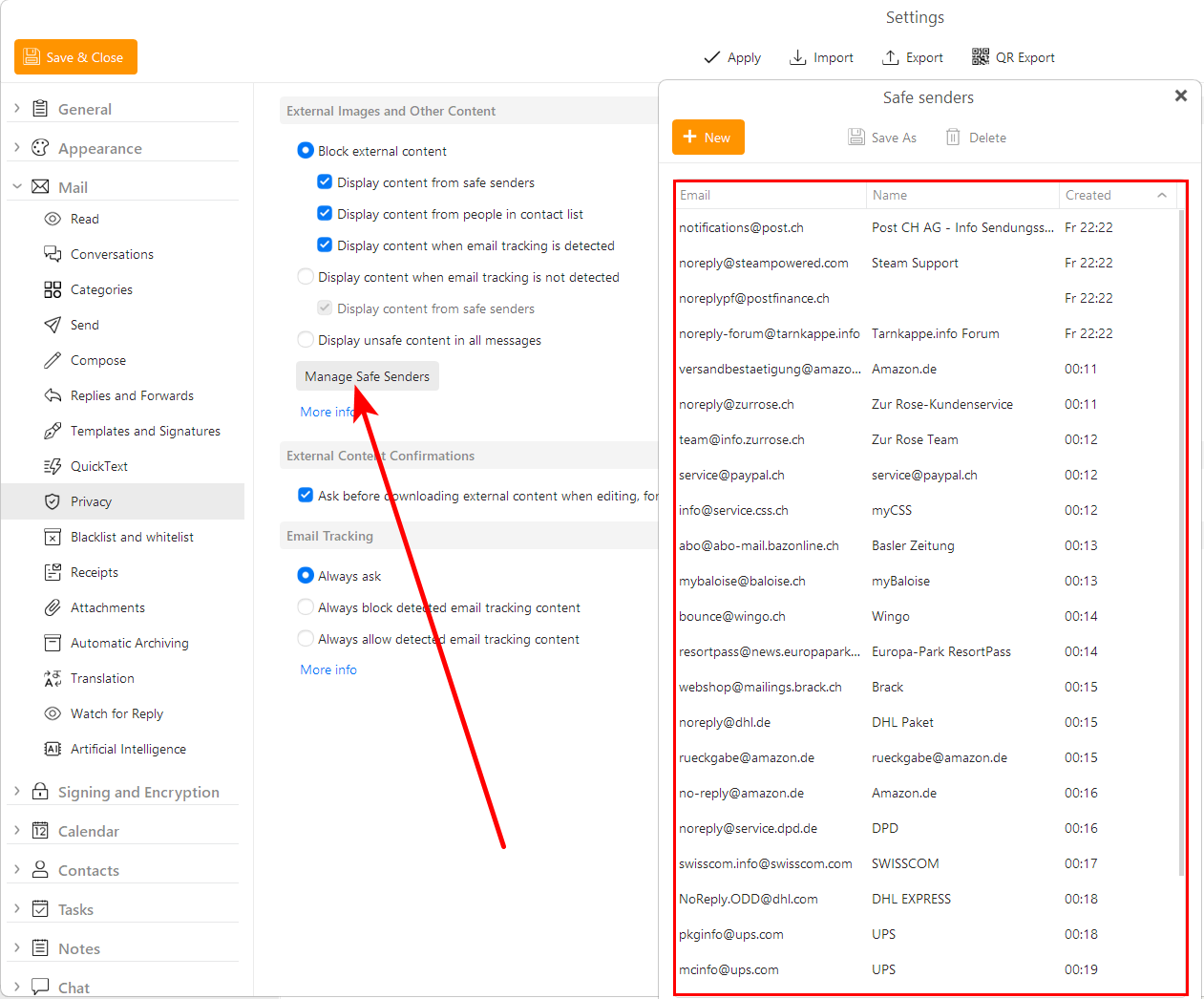Expand the General settings section
This screenshot has width=1204, height=999.
coord(17,109)
